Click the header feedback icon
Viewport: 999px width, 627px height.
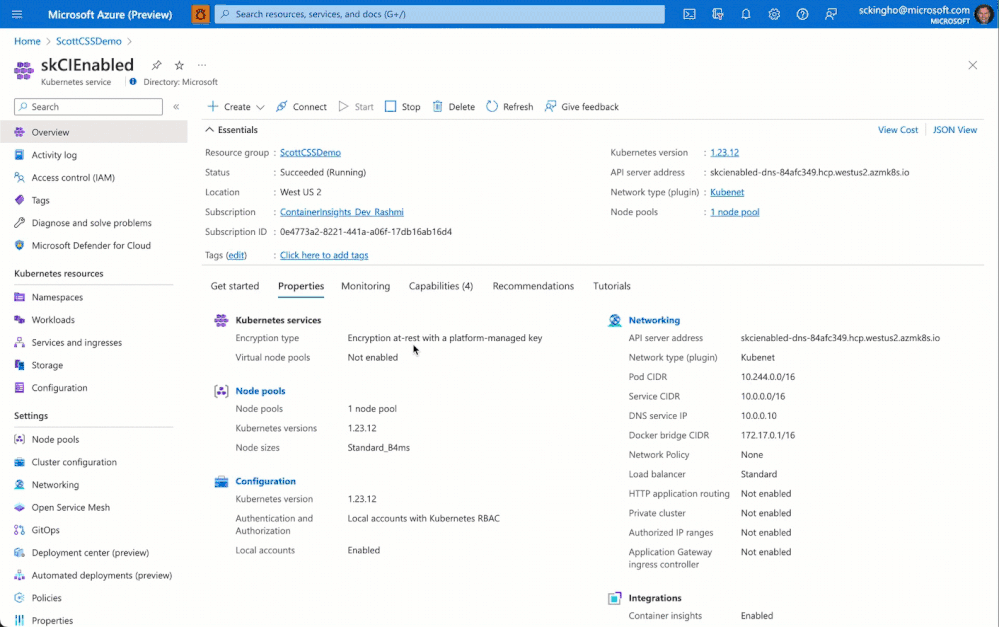(831, 14)
